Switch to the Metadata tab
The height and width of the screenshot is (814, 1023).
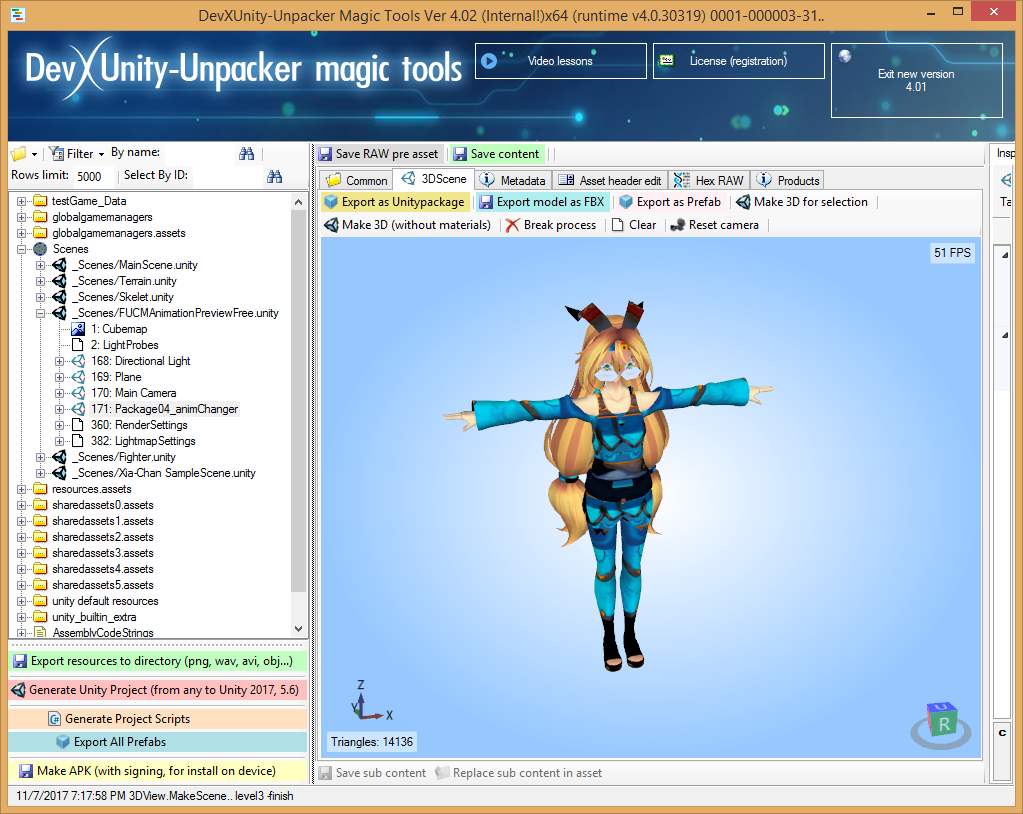click(x=513, y=181)
